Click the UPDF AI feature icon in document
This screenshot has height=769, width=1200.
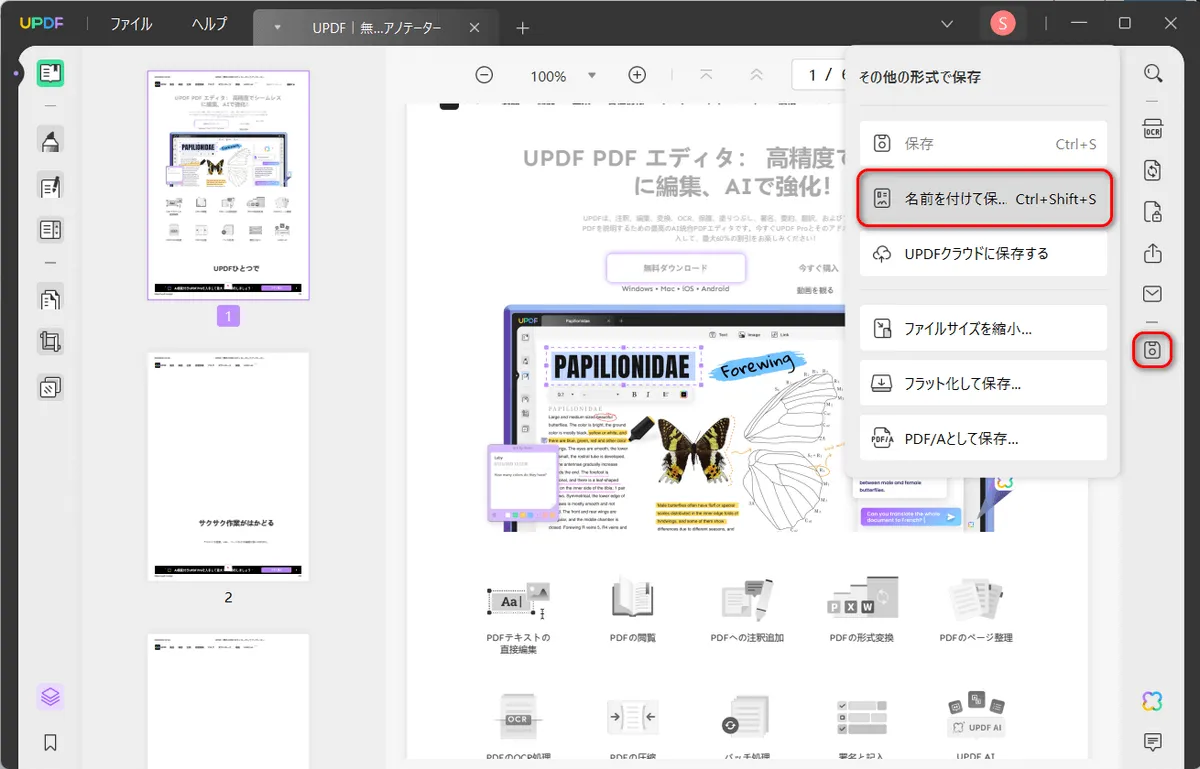(976, 717)
